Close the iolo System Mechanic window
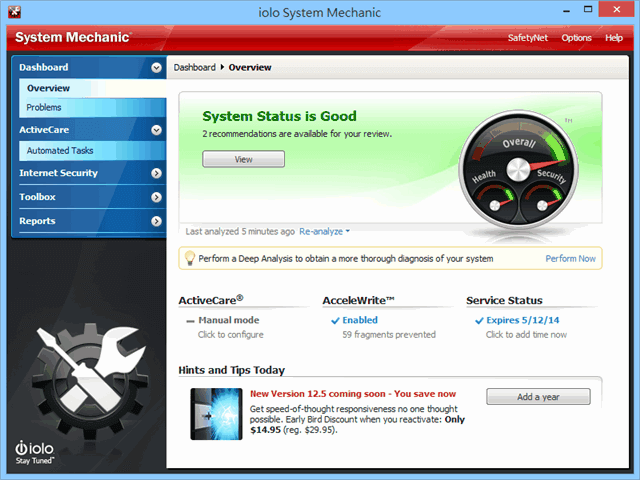The width and height of the screenshot is (640, 480). click(x=616, y=9)
